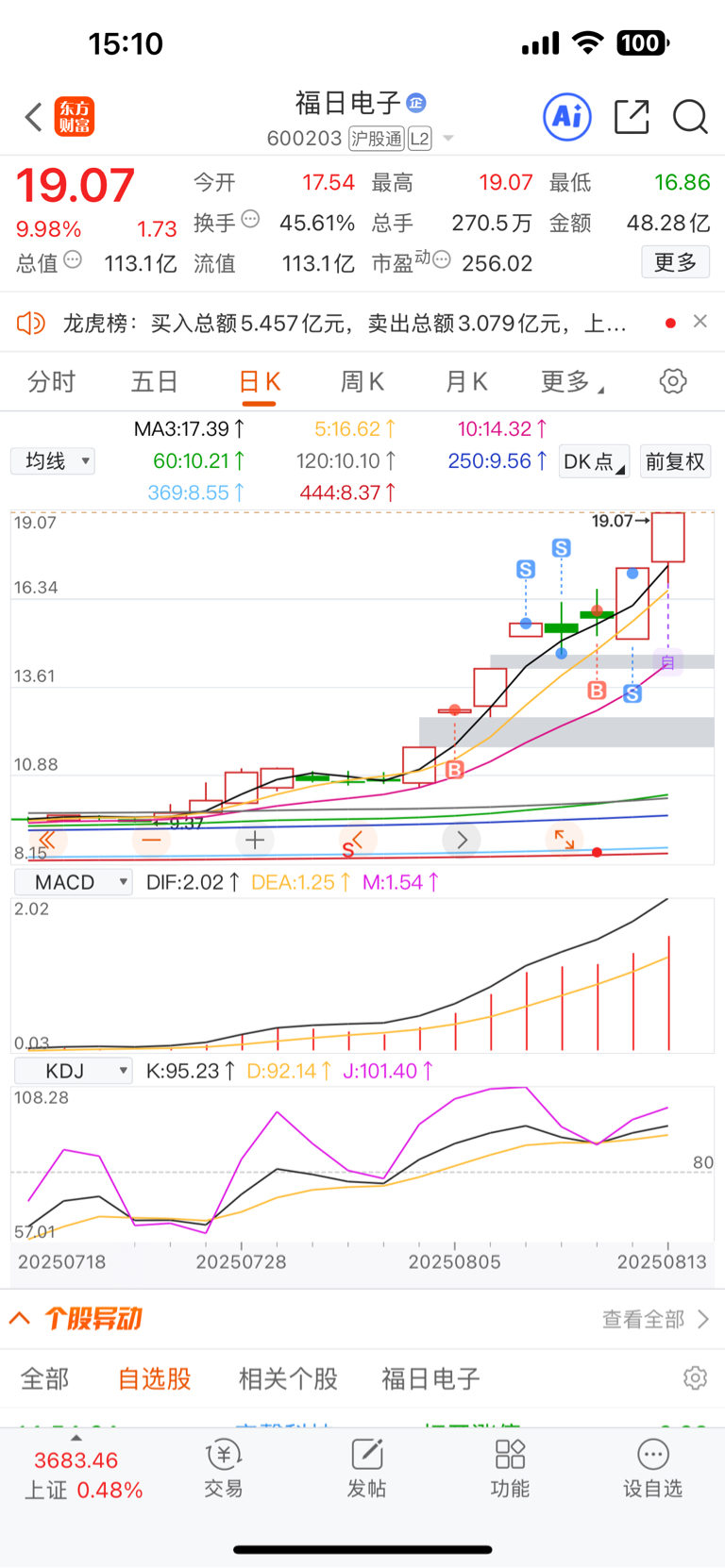Open stock alerts settings gear
Screen dimensions: 725x1568
(x=696, y=1378)
